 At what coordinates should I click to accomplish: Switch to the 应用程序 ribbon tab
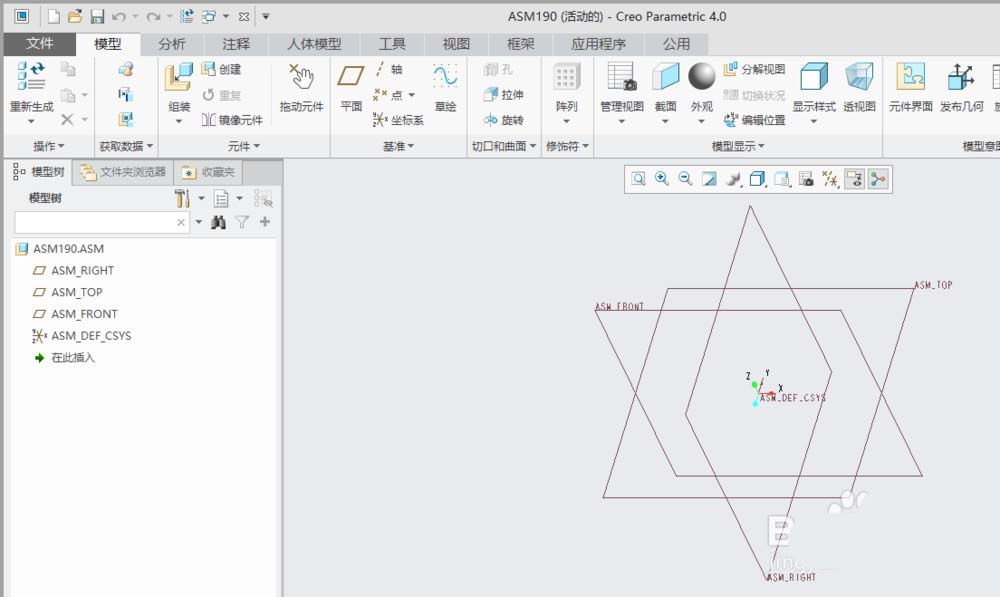(x=598, y=44)
